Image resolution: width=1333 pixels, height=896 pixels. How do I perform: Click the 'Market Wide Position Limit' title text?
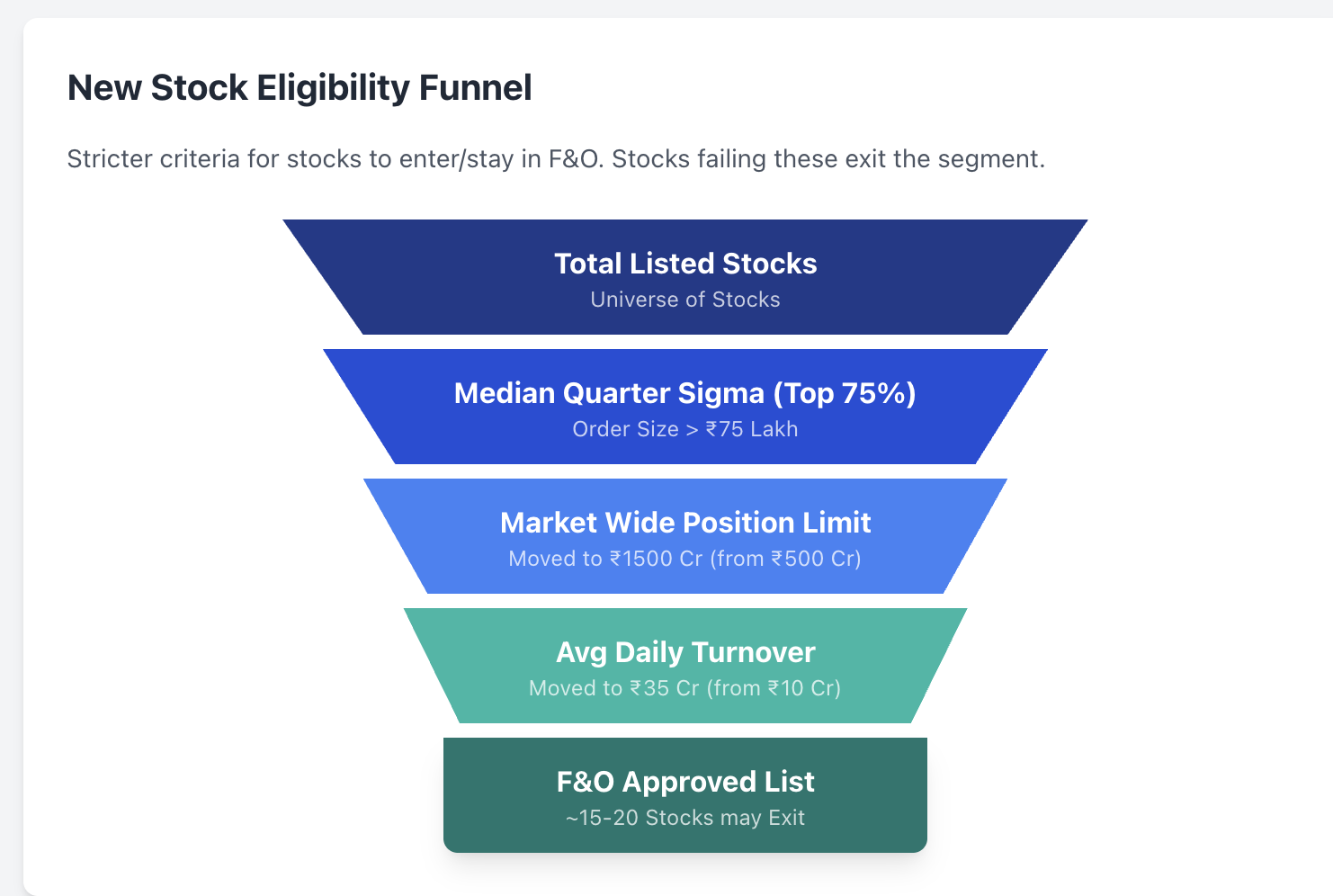click(x=685, y=523)
